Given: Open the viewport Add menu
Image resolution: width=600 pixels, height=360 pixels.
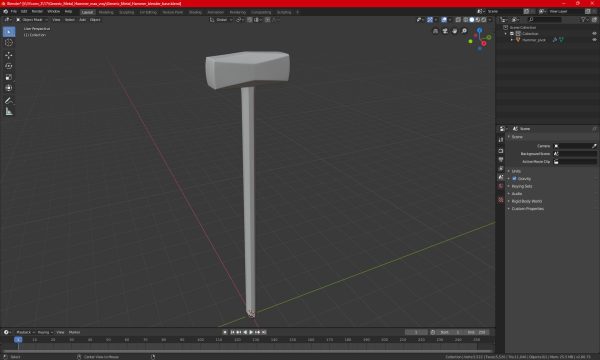Looking at the screenshot, I should click(x=82, y=20).
